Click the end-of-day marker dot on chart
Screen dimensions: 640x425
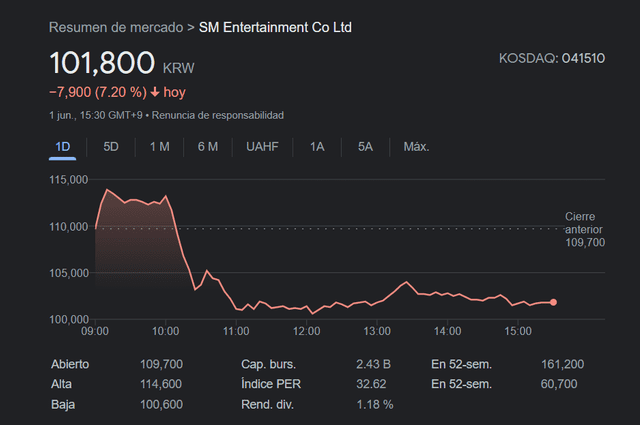click(553, 302)
